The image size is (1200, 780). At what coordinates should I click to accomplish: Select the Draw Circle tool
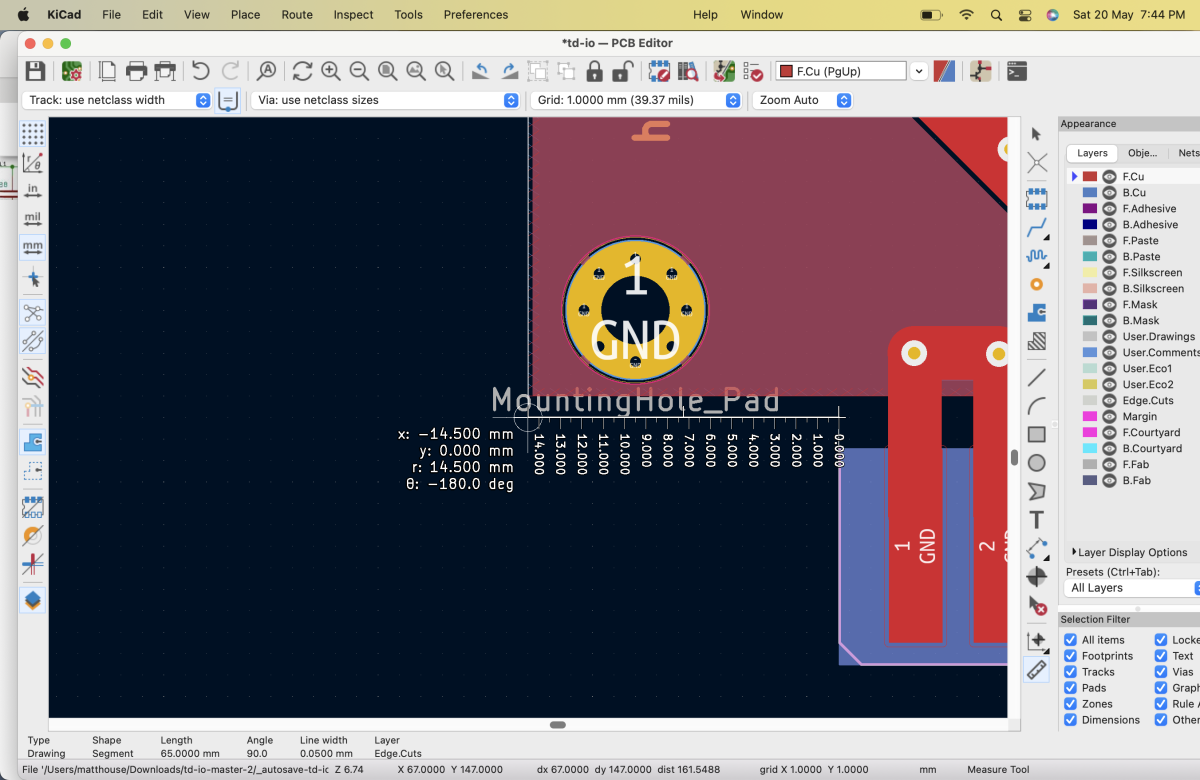(x=1037, y=463)
